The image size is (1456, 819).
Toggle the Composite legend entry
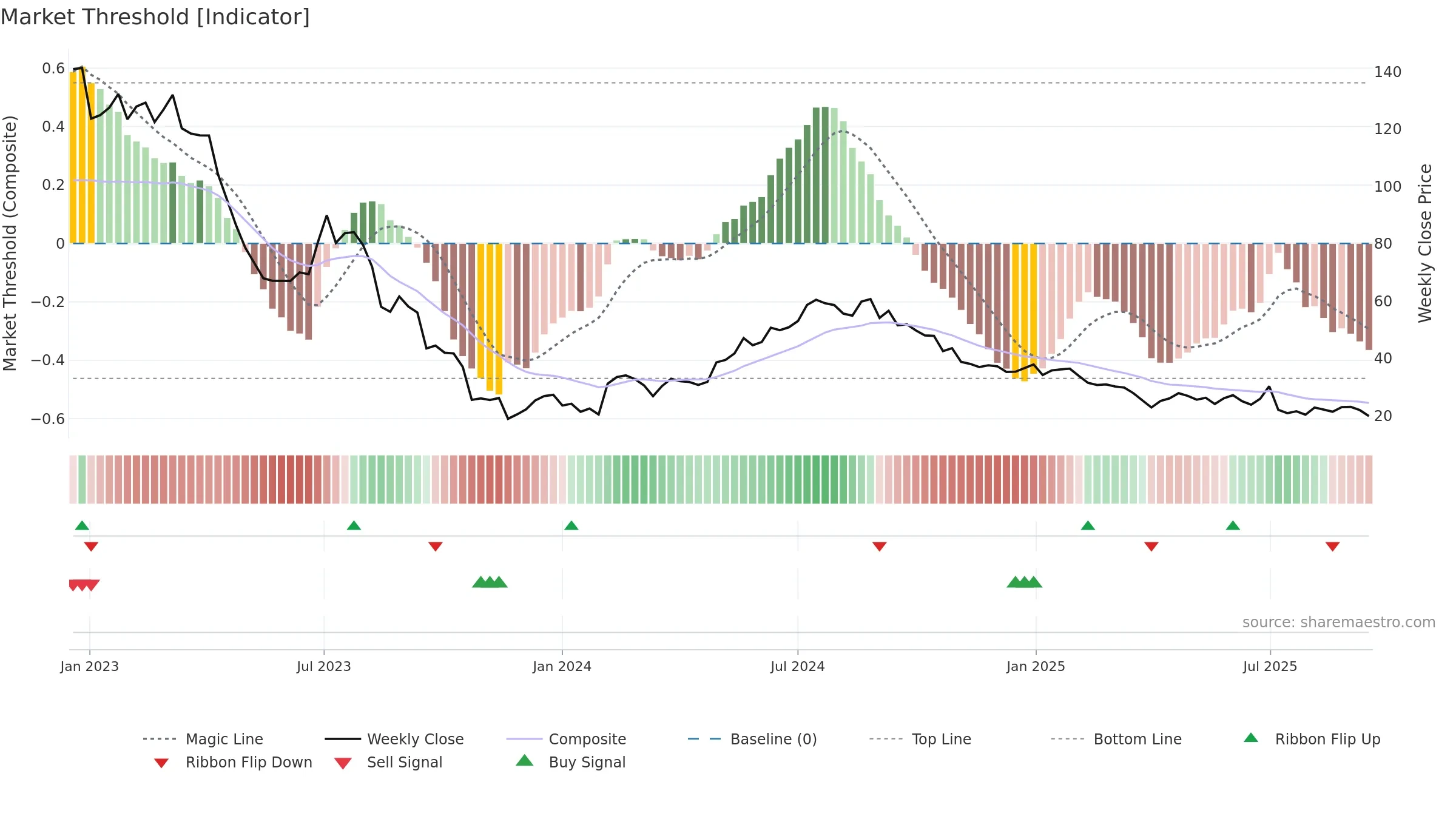click(x=565, y=739)
